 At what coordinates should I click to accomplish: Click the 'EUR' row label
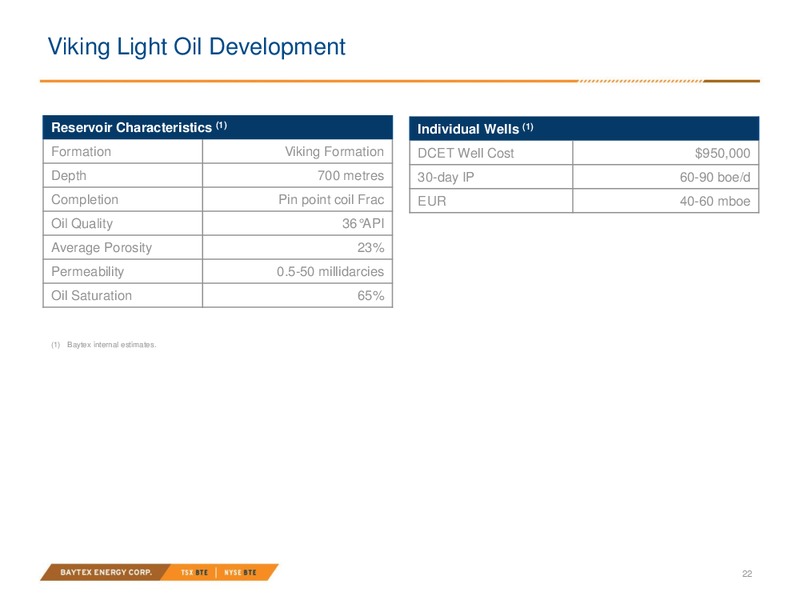tap(432, 201)
